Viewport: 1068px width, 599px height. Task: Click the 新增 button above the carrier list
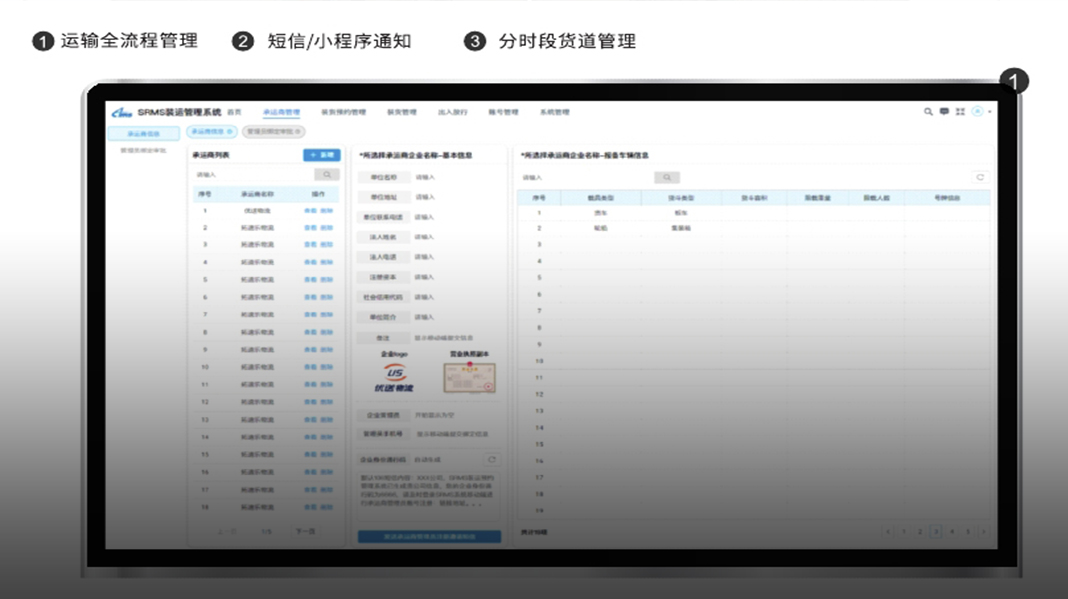[321, 154]
